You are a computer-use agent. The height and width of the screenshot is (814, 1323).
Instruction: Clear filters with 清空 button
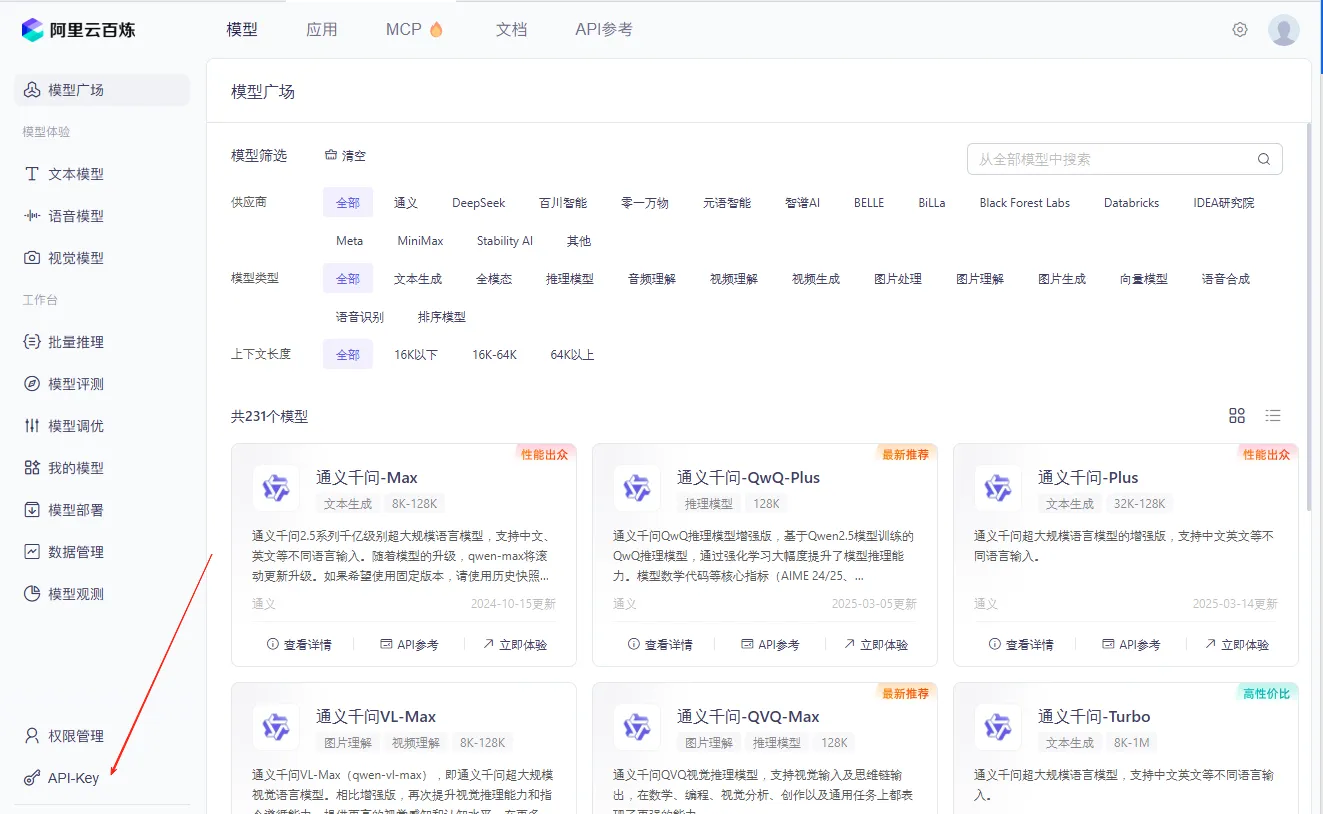(346, 156)
